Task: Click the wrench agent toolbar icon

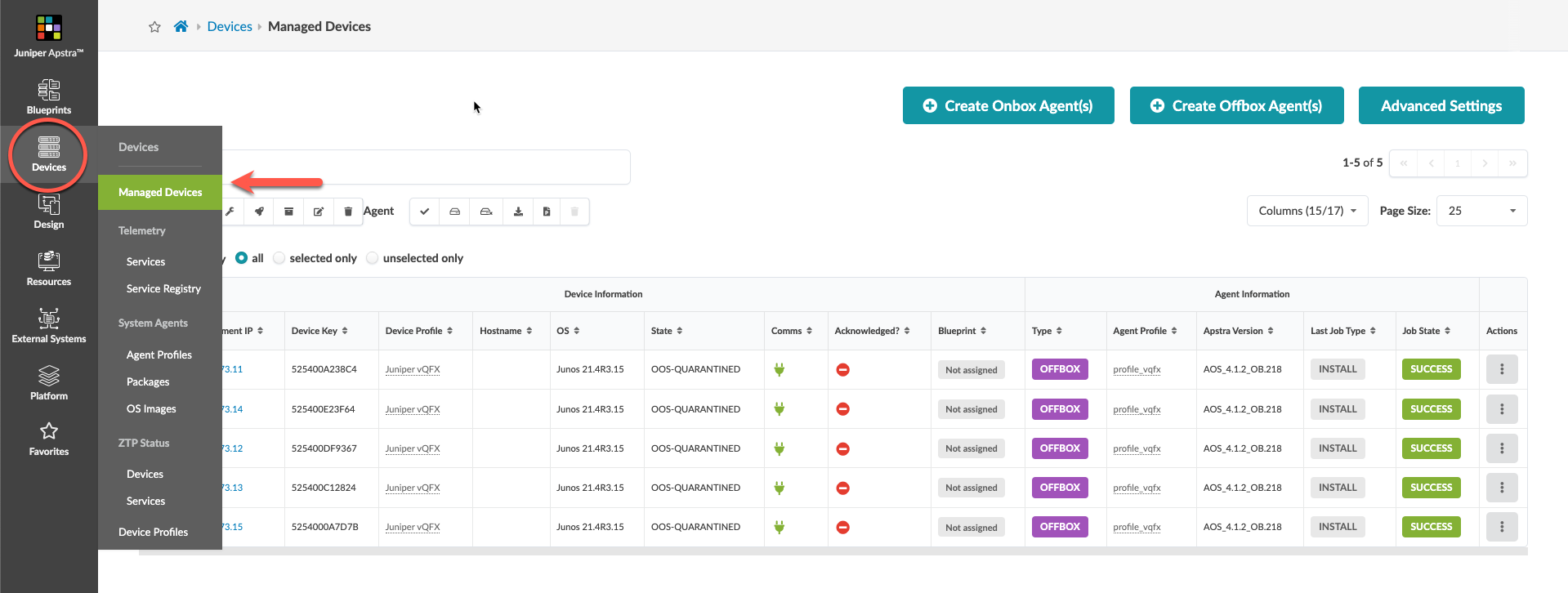Action: (230, 212)
